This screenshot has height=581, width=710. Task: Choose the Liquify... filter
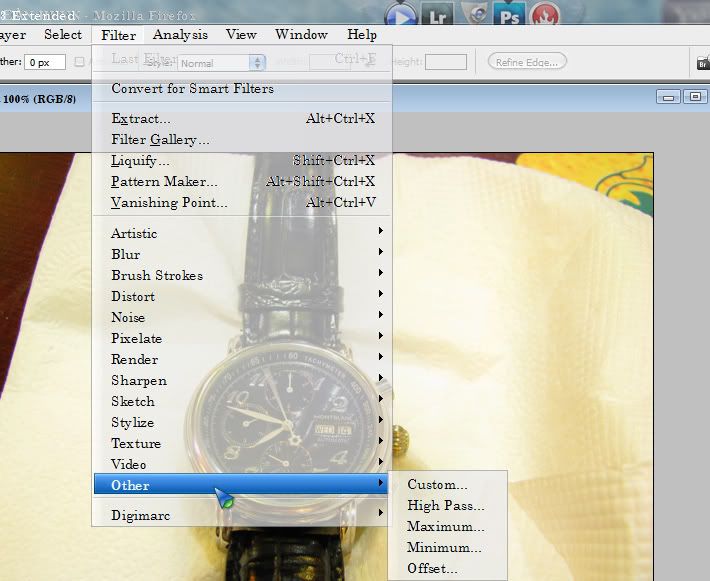pyautogui.click(x=242, y=160)
